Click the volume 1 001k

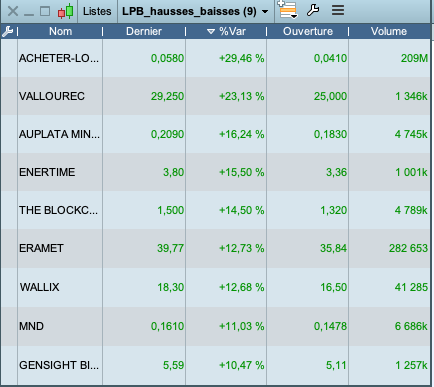coord(411,172)
